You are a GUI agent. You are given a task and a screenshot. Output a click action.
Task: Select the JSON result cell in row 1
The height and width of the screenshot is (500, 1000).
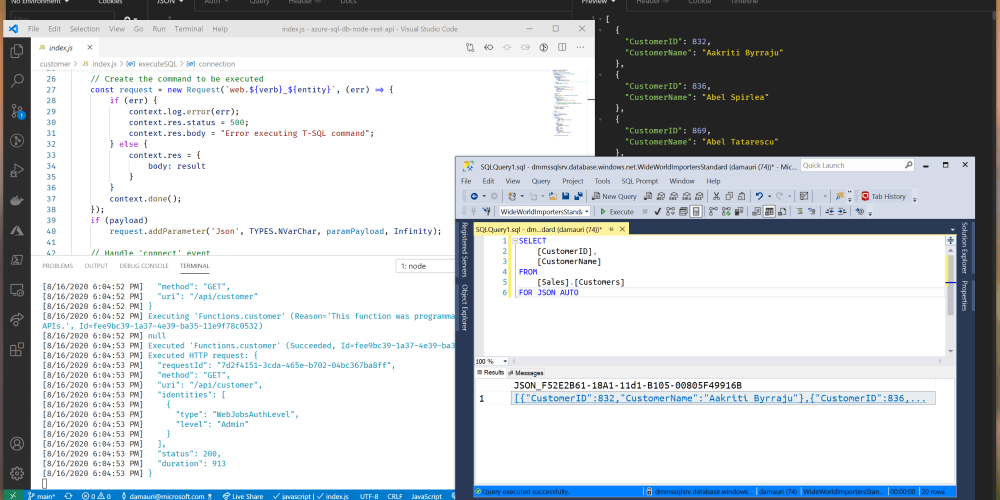coord(723,398)
